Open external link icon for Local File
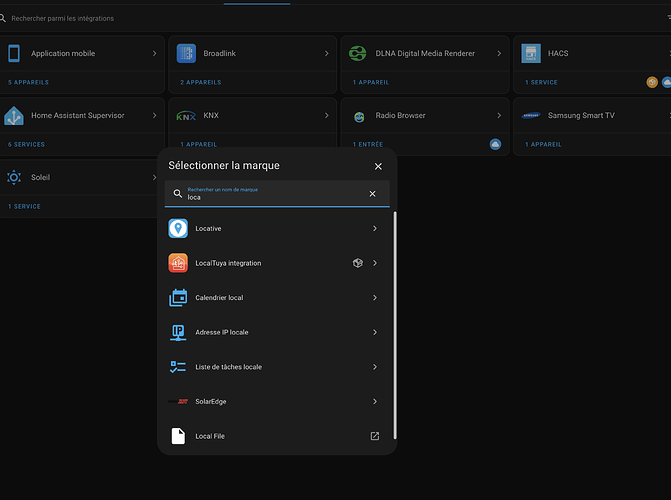671x500 pixels. click(375, 436)
